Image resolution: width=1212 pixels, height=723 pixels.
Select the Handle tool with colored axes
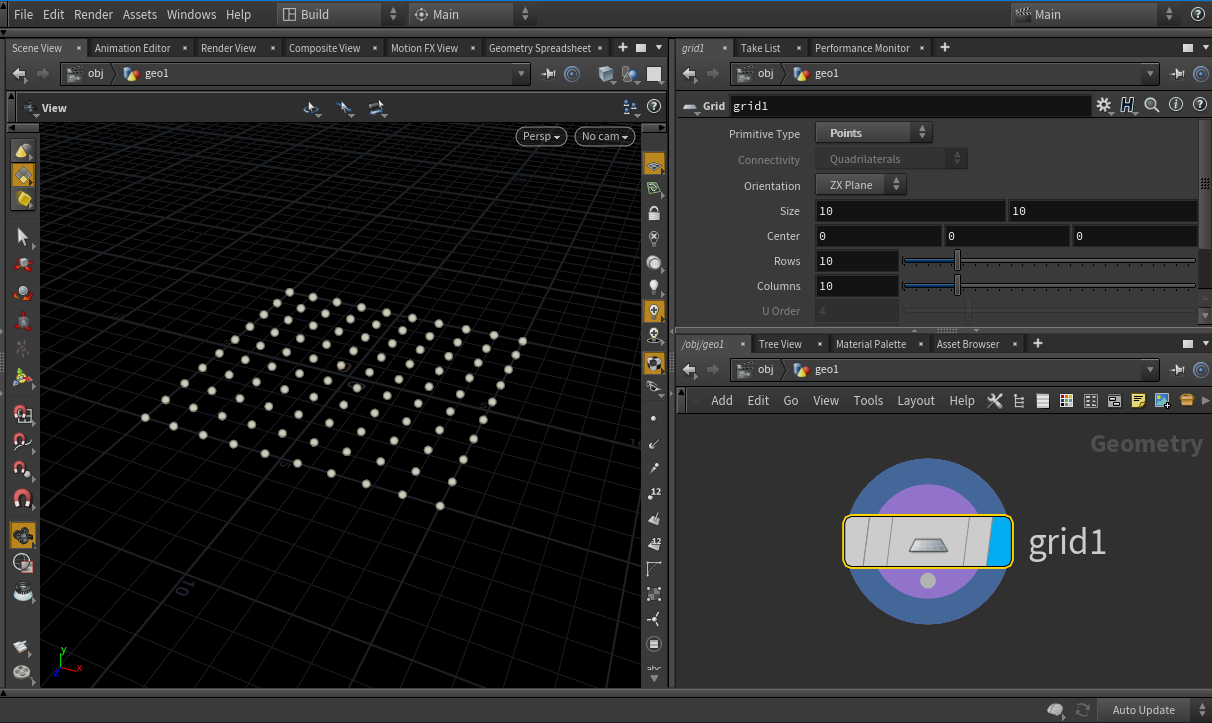[22, 378]
